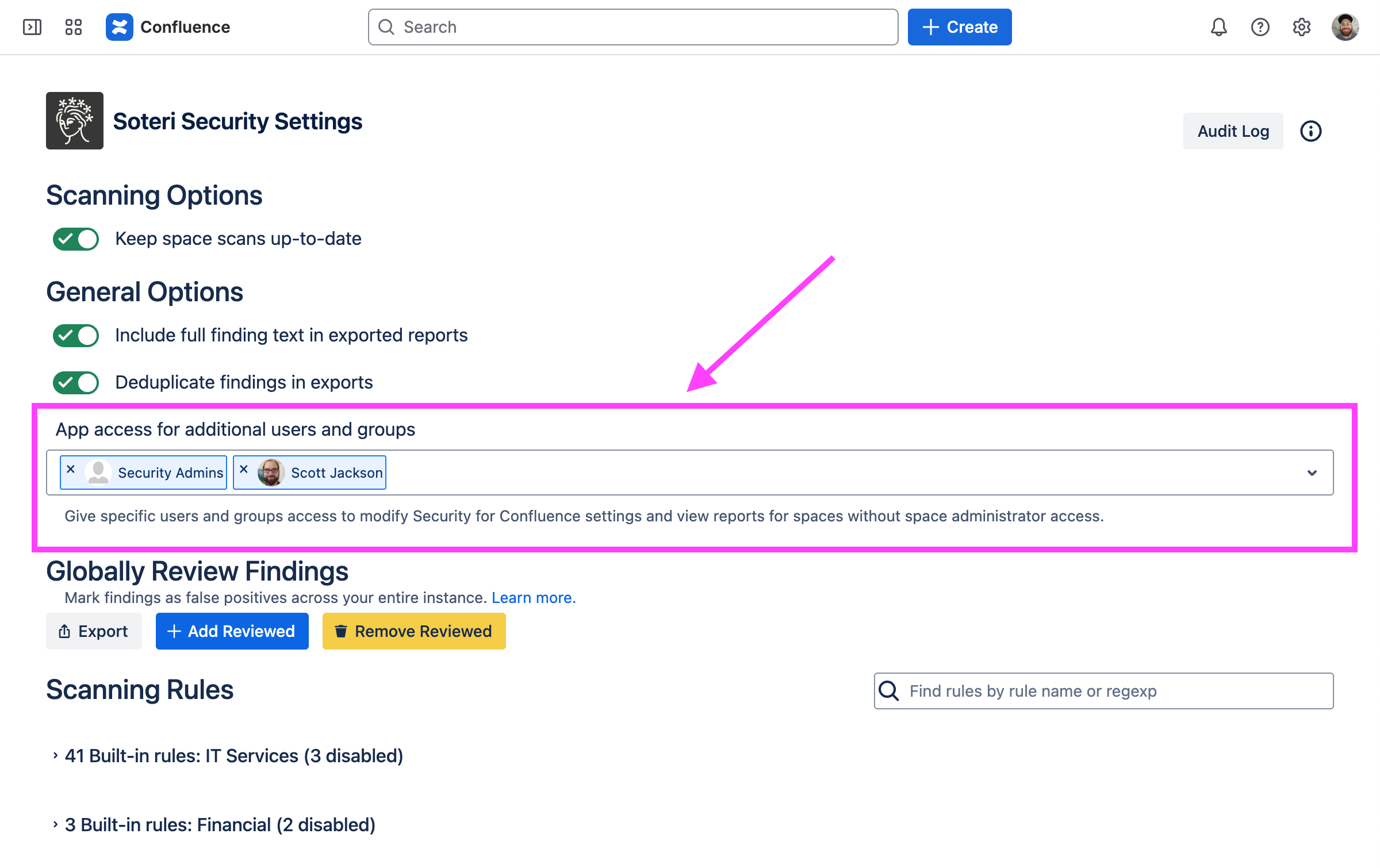Image resolution: width=1380 pixels, height=868 pixels.
Task: Open the user profile avatar
Action: tap(1345, 27)
